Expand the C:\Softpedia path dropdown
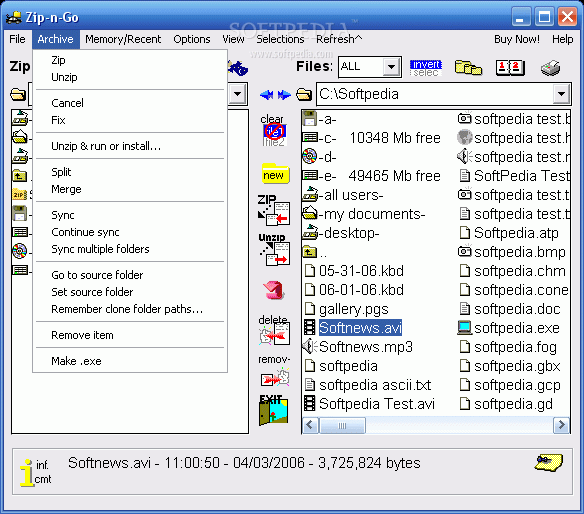The height and width of the screenshot is (514, 584). (561, 94)
